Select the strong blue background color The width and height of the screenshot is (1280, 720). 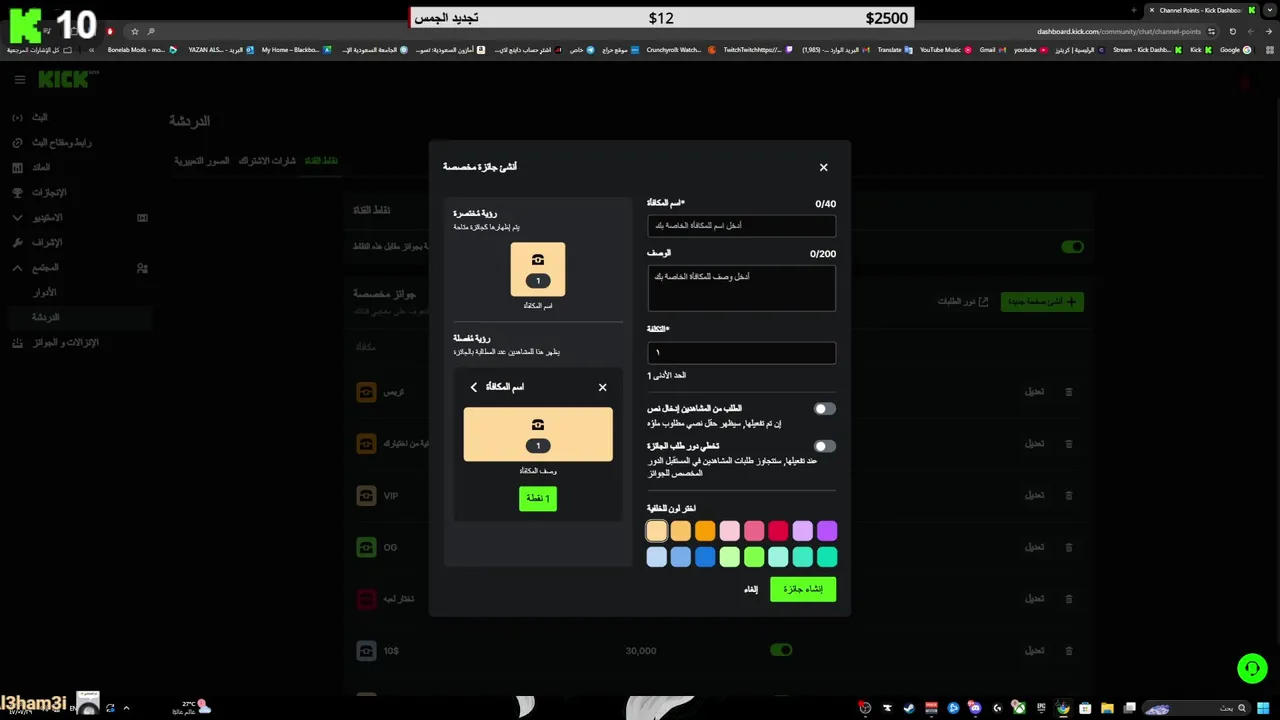(705, 557)
